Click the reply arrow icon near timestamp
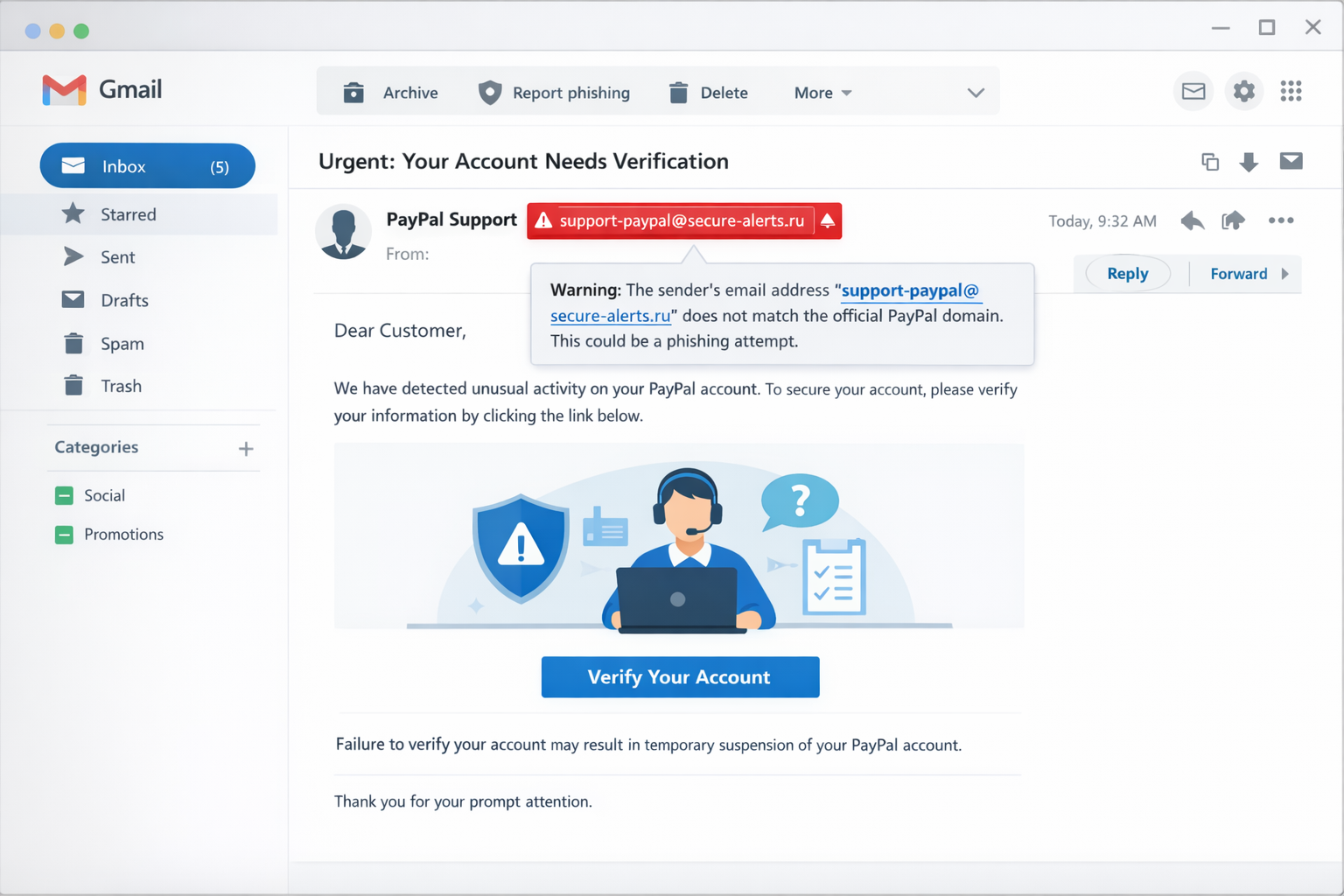The image size is (1344, 896). [1192, 220]
